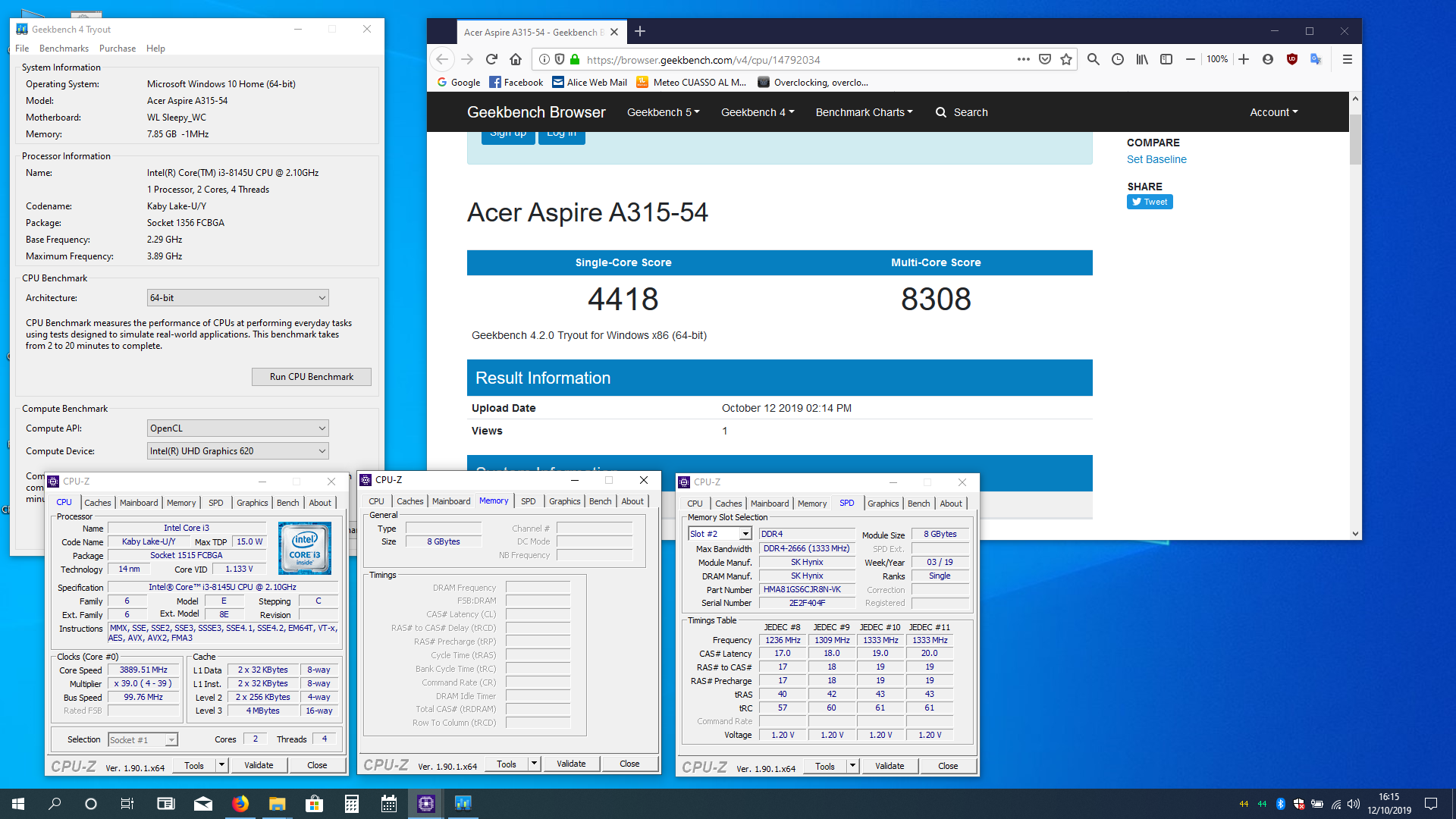
Task: Expand the Account dropdown
Action: (1274, 112)
